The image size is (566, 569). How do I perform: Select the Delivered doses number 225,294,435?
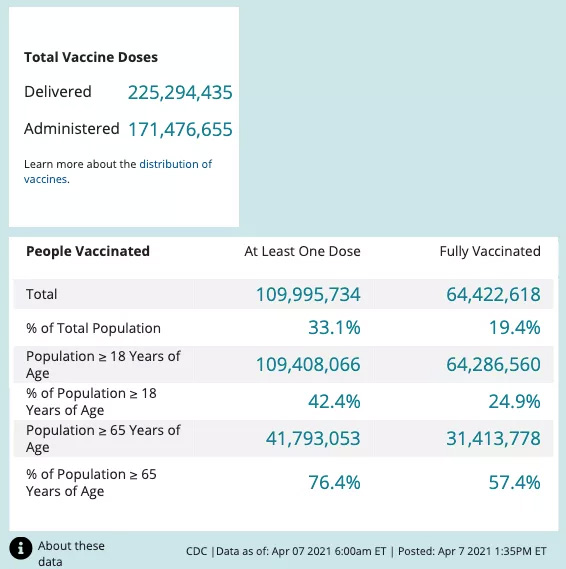[180, 93]
